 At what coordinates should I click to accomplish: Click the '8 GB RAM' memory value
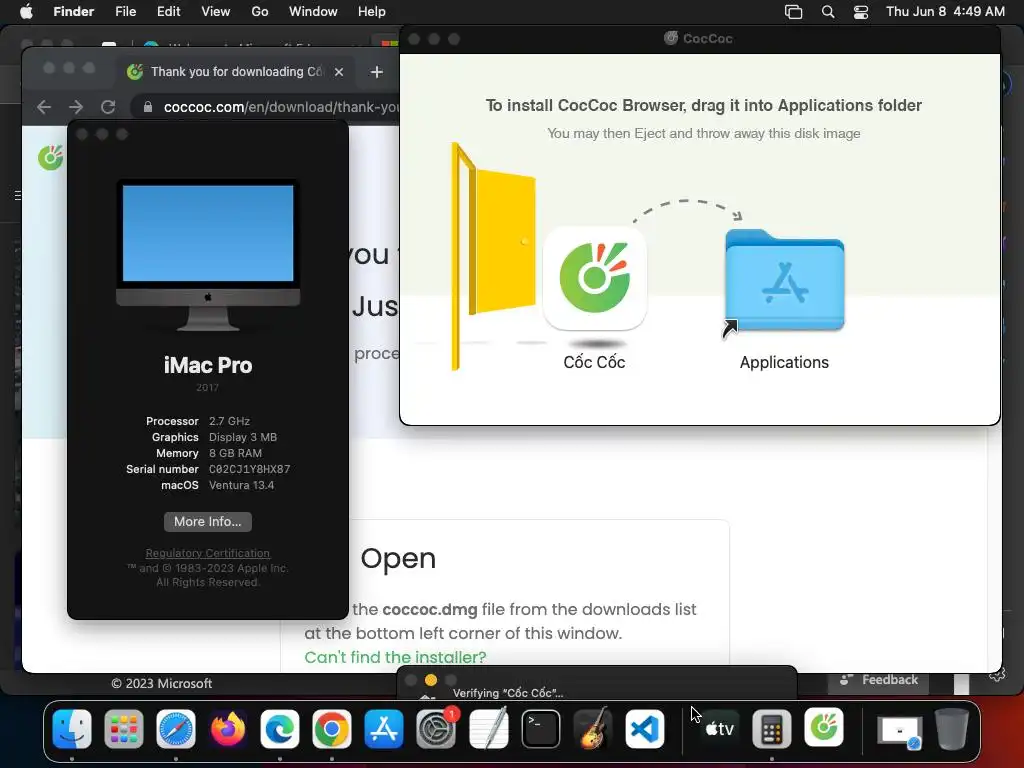tap(235, 453)
